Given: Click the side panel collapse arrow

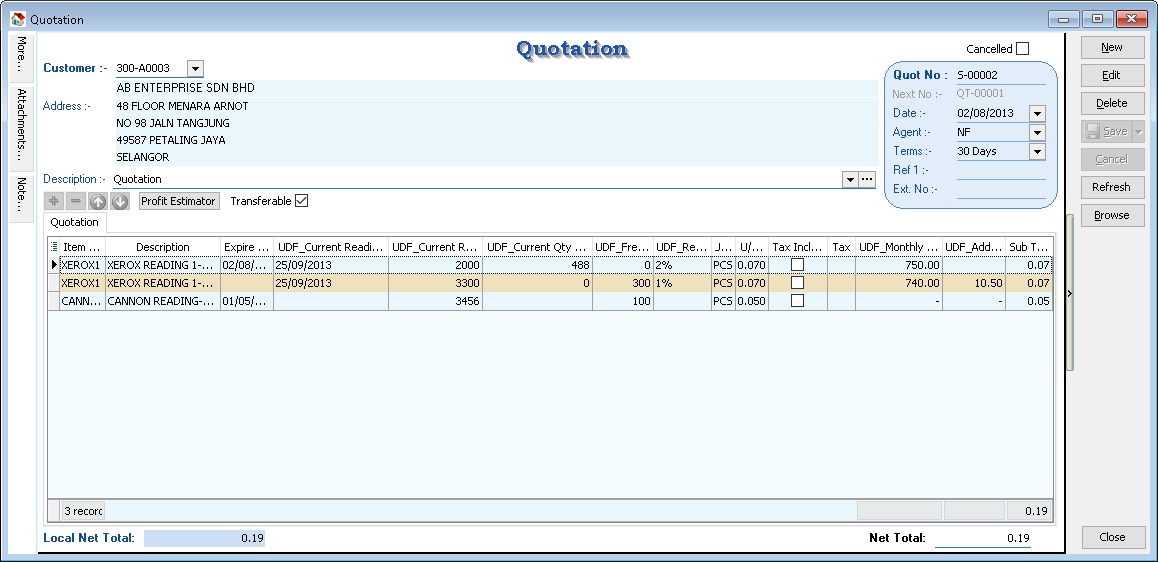Looking at the screenshot, I should (1071, 293).
